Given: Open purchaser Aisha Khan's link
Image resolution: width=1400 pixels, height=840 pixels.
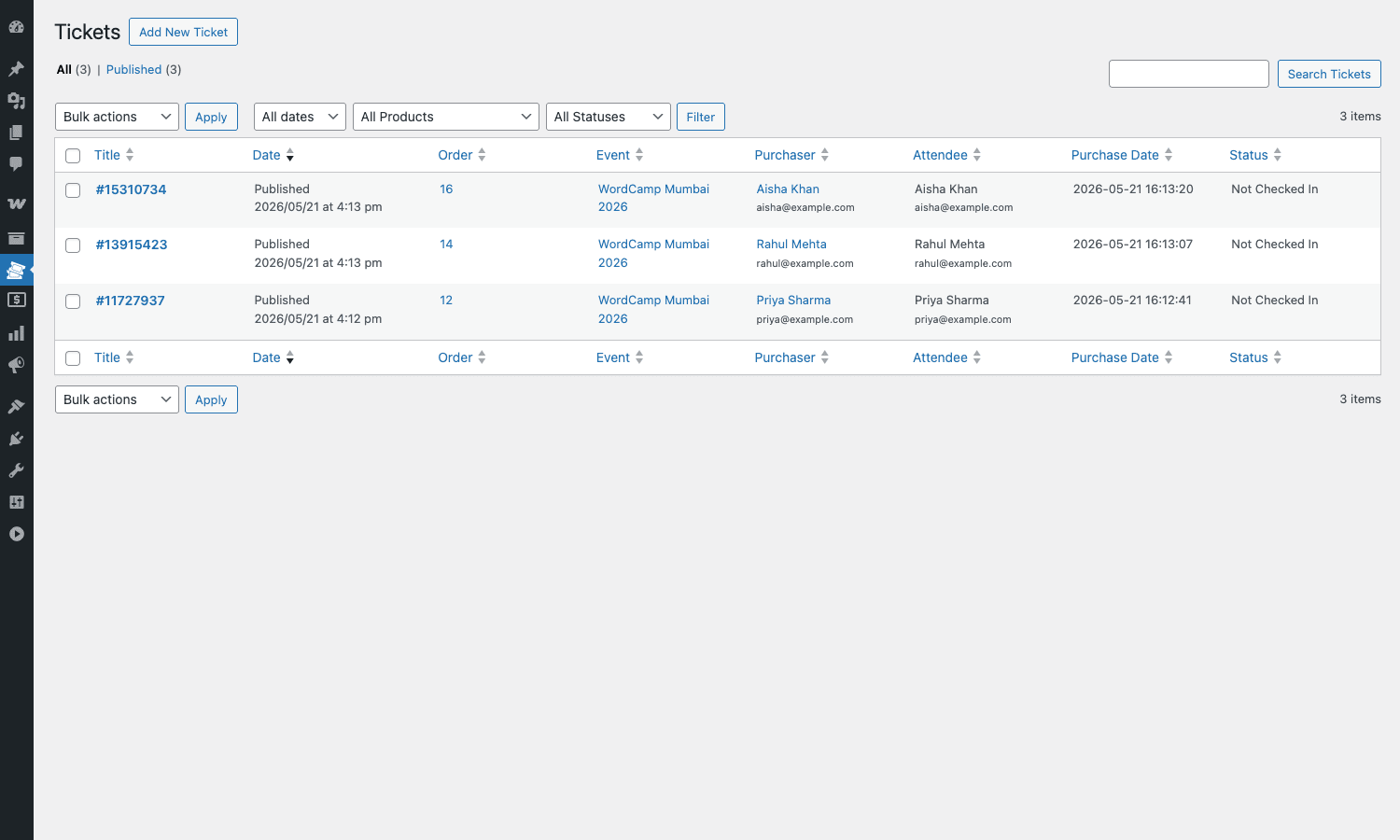Looking at the screenshot, I should (788, 189).
